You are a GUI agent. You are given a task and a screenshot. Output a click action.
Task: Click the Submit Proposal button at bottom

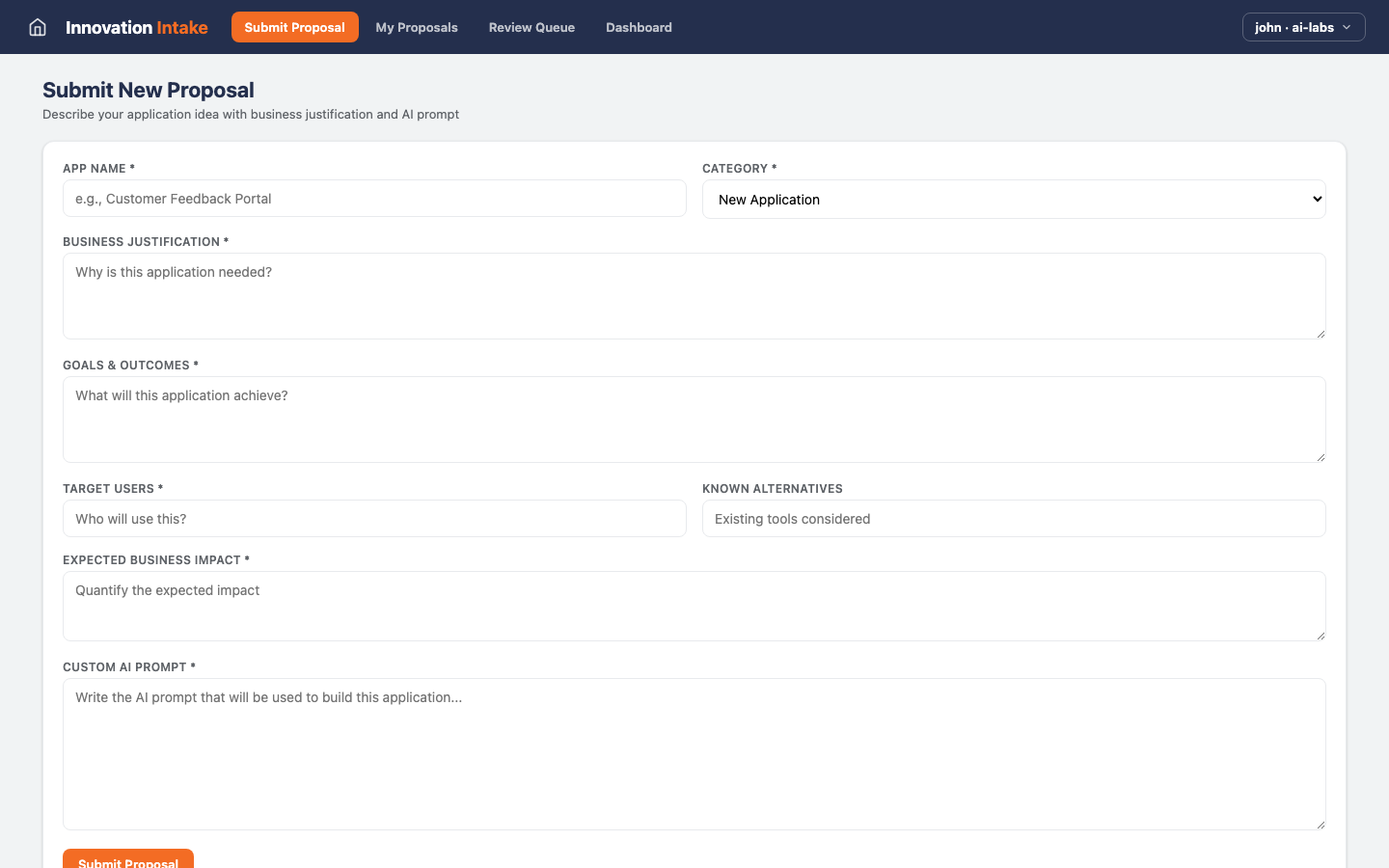click(127, 861)
